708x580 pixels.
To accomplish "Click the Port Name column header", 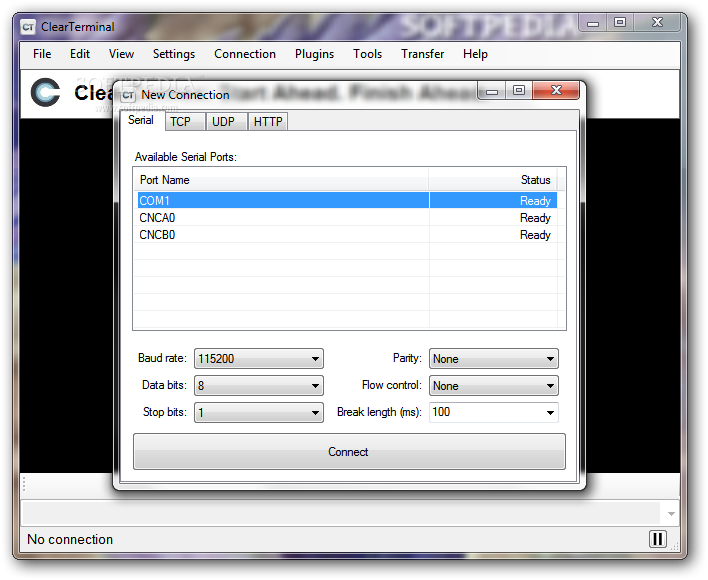I will pos(281,180).
